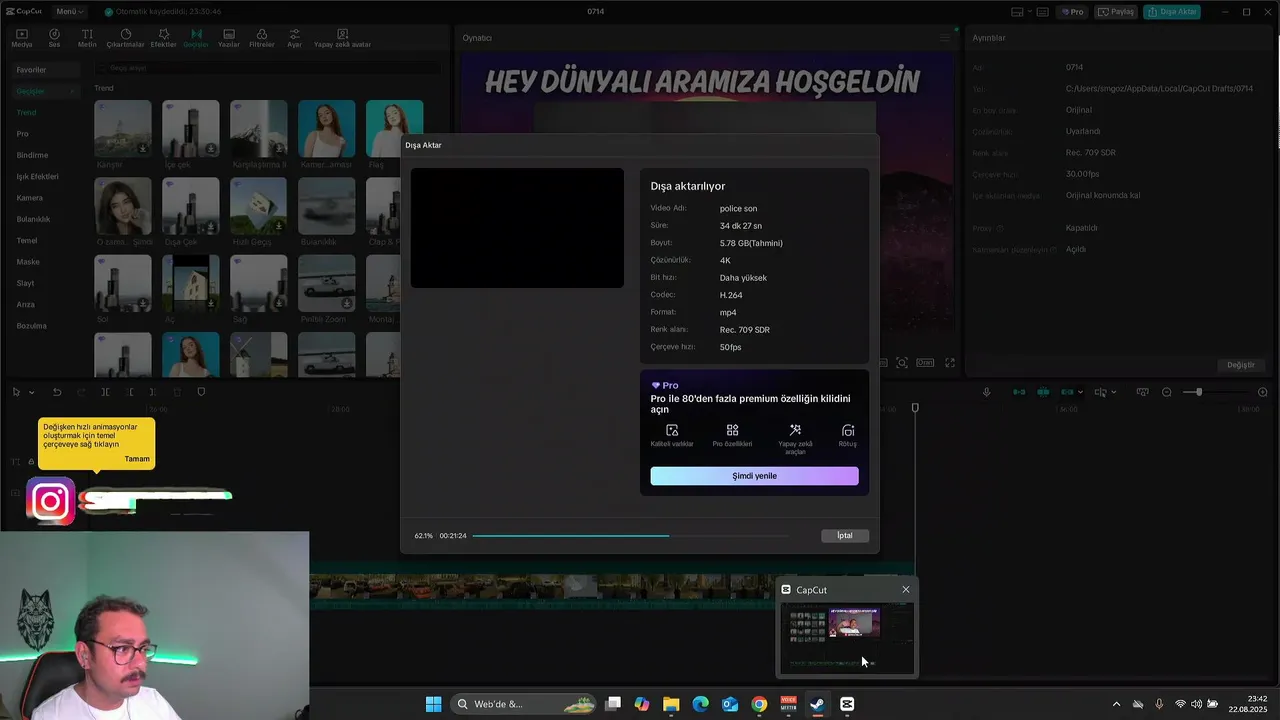1280x720 pixels.
Task: Open the Yazılar captions tab
Action: tap(229, 38)
